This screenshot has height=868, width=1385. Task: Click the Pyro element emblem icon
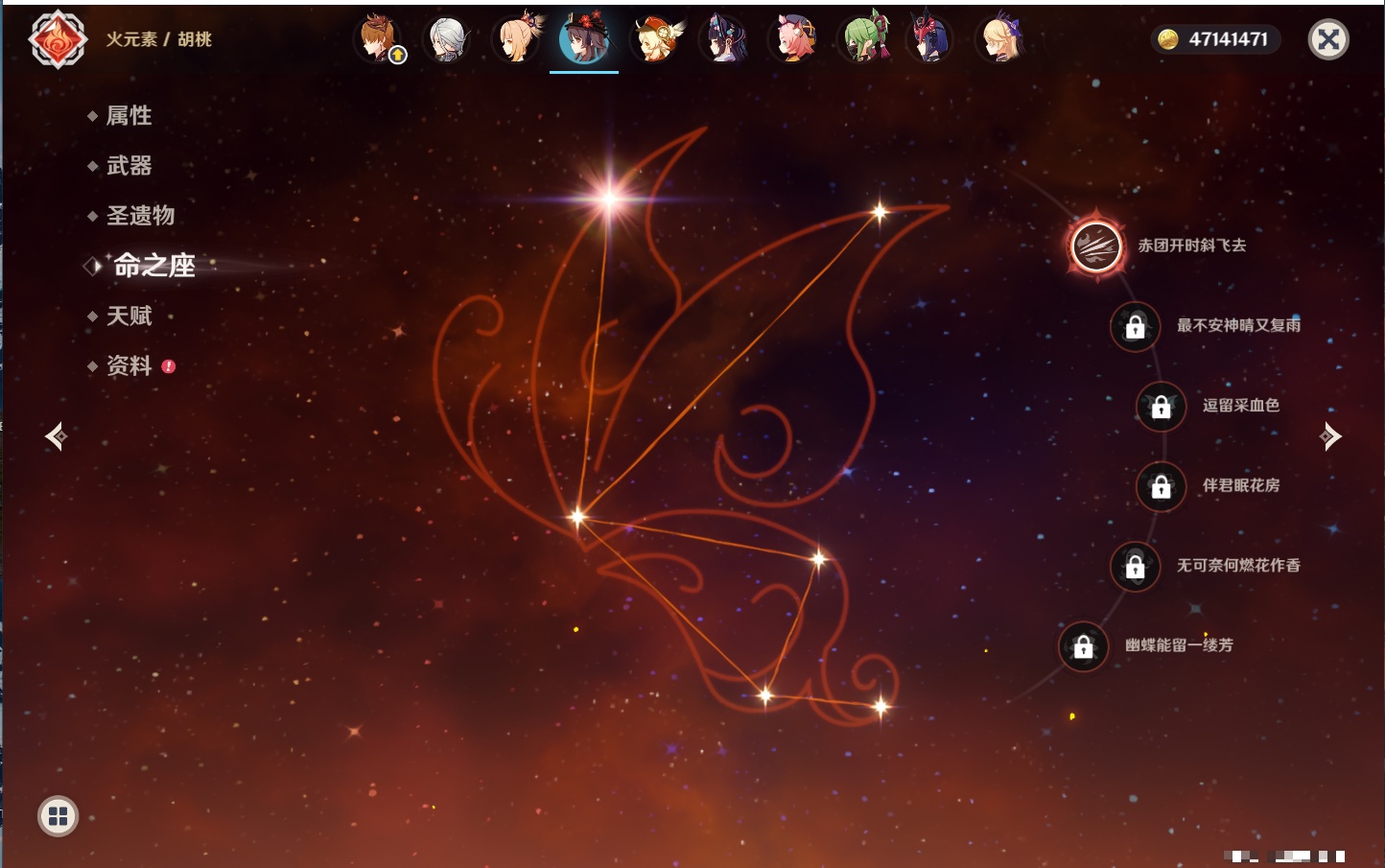(x=58, y=39)
